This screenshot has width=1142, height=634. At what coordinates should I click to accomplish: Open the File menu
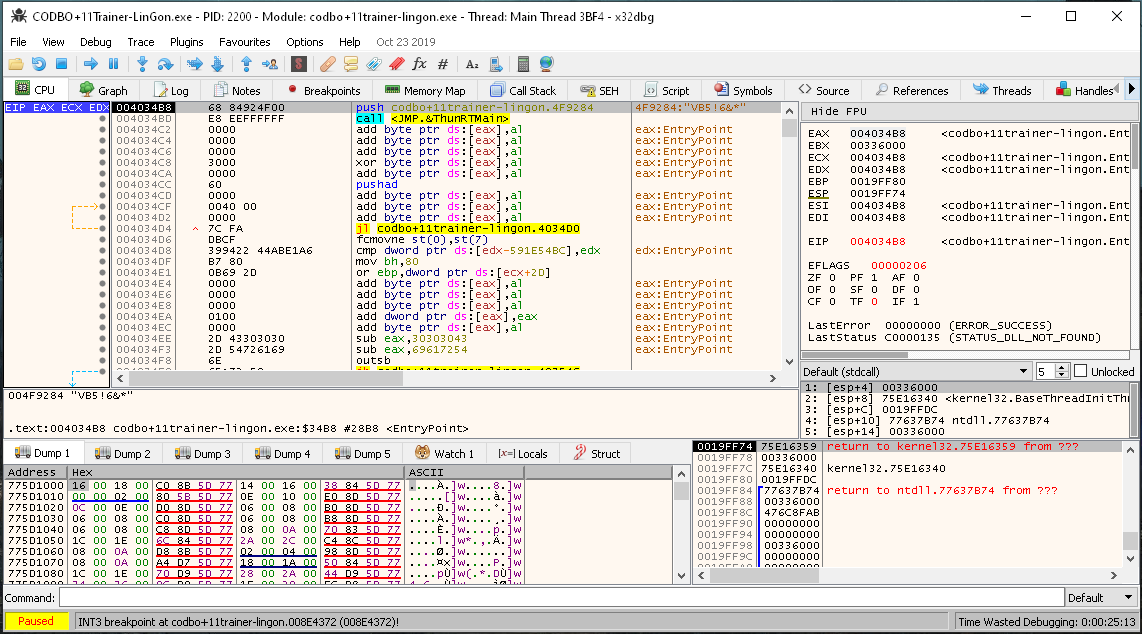(18, 42)
